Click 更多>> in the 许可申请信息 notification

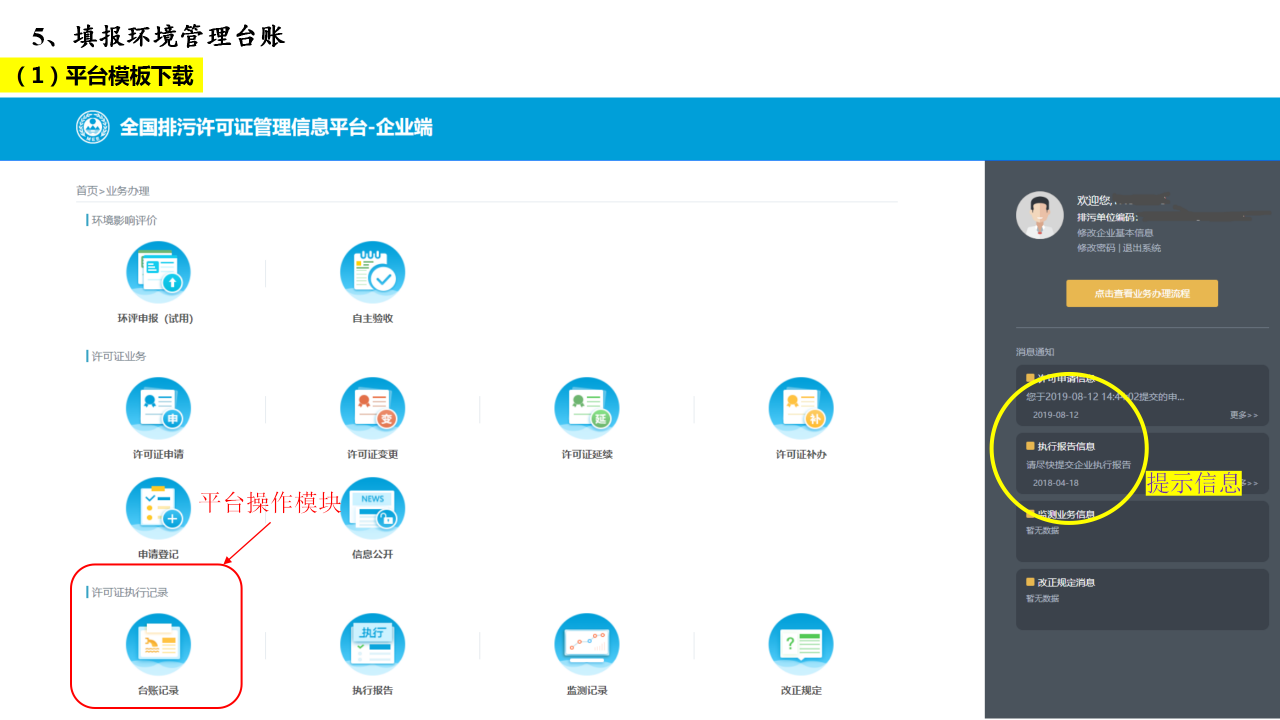1243,414
